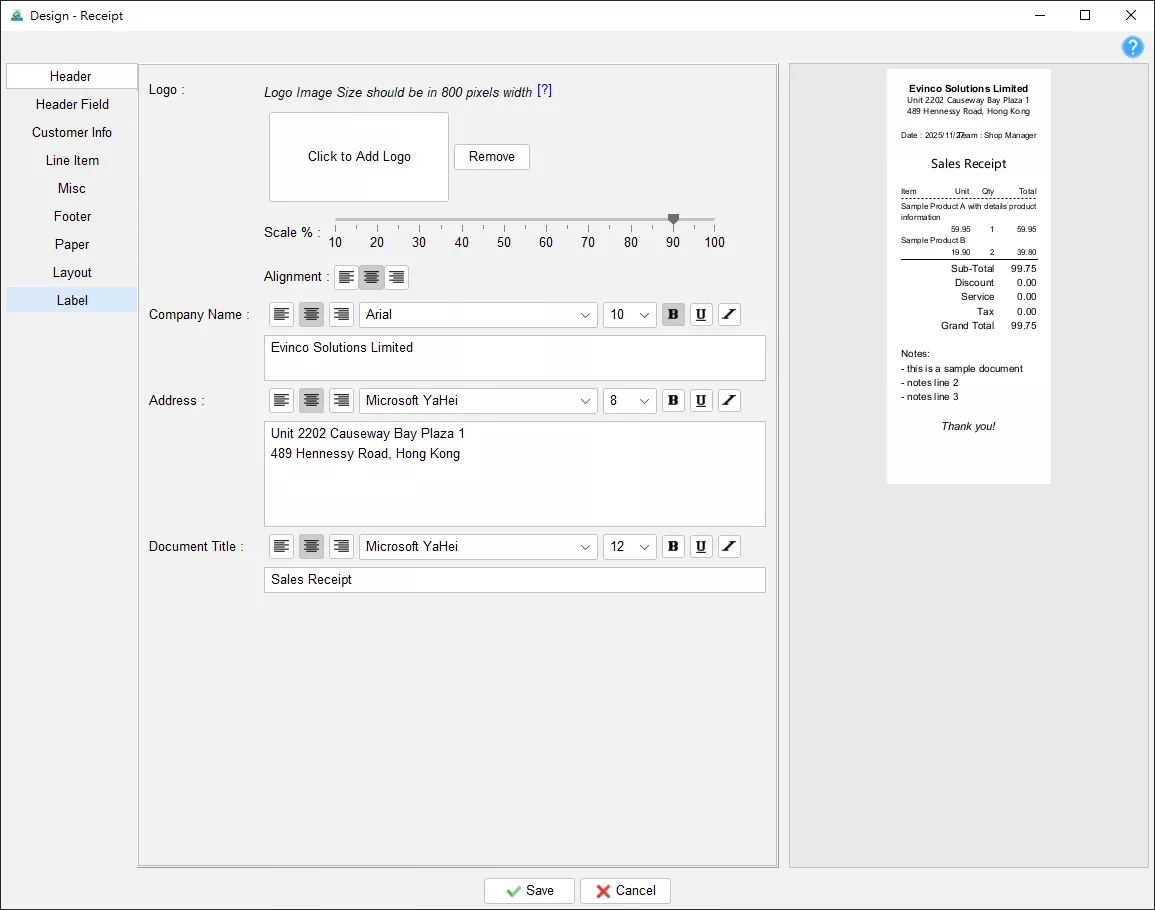Screen dimensions: 1155x910
Task: Right-align the Document Title text
Action: (341, 547)
